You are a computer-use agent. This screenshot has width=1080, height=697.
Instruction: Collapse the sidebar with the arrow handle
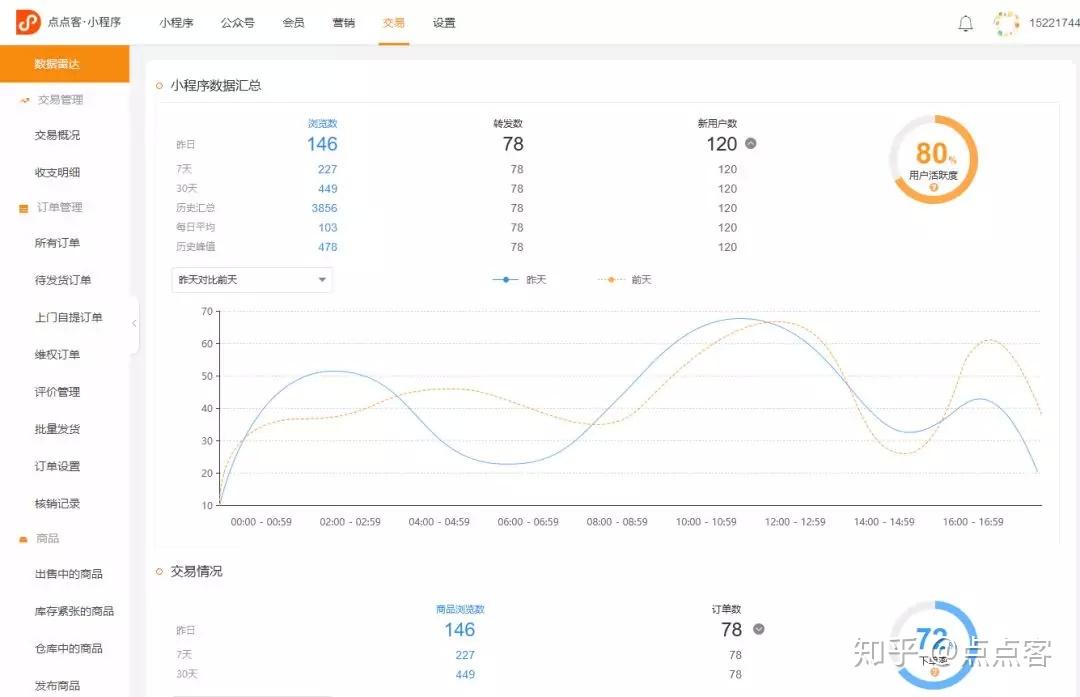[134, 324]
